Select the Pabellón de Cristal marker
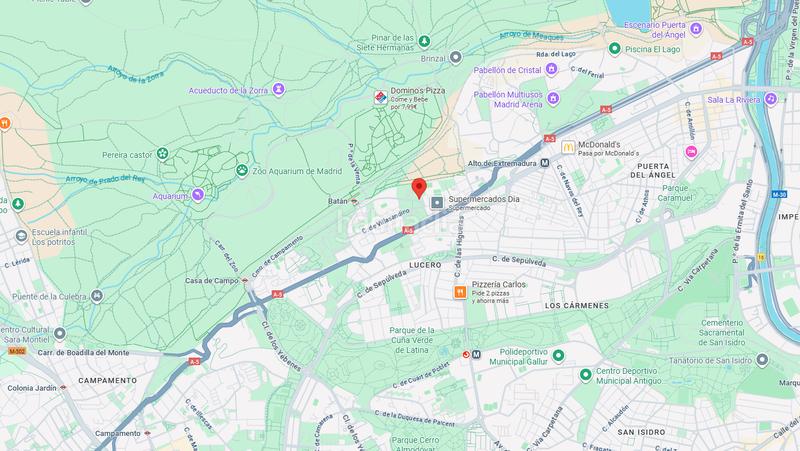The height and width of the screenshot is (451, 800). [x=551, y=69]
